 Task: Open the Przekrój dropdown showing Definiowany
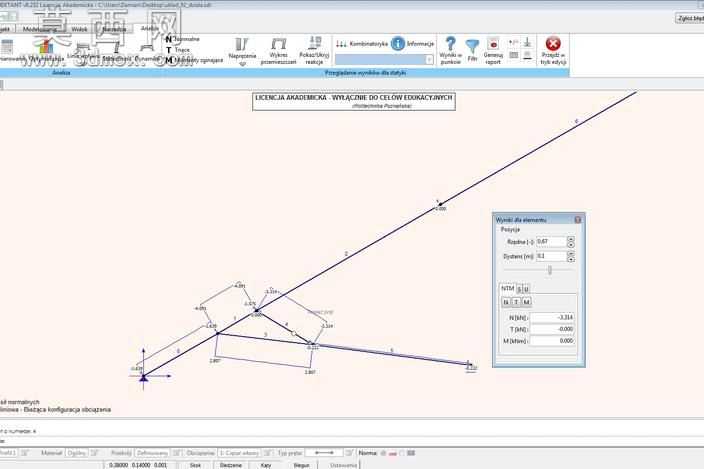pos(152,453)
